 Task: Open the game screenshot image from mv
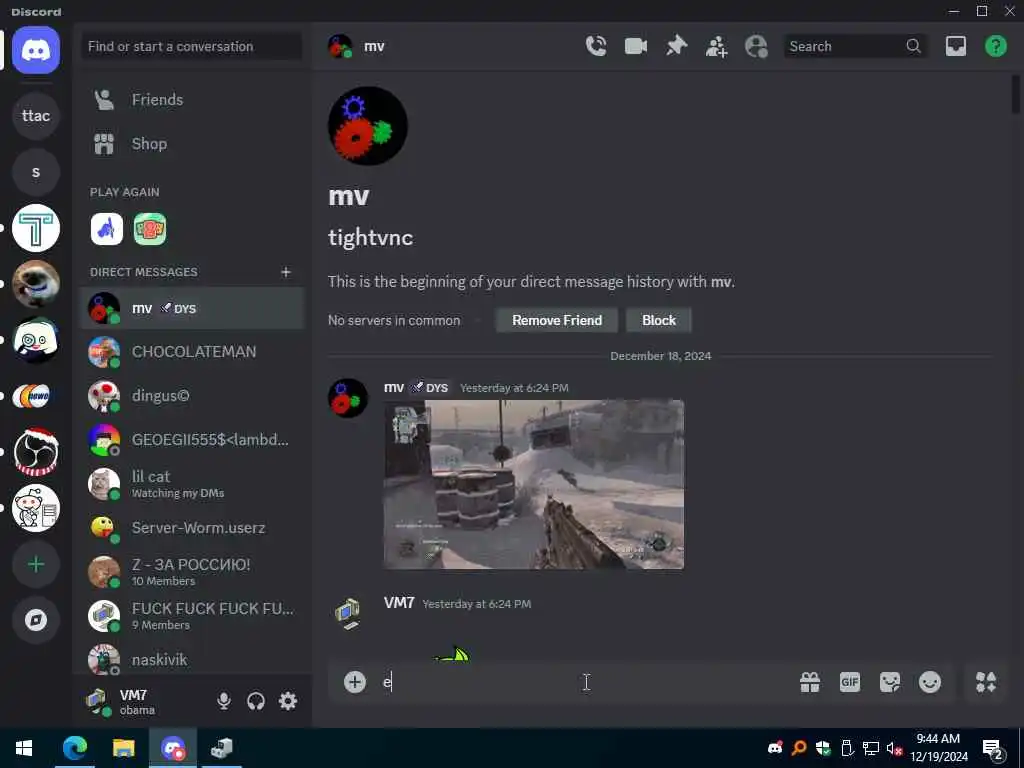pos(534,485)
